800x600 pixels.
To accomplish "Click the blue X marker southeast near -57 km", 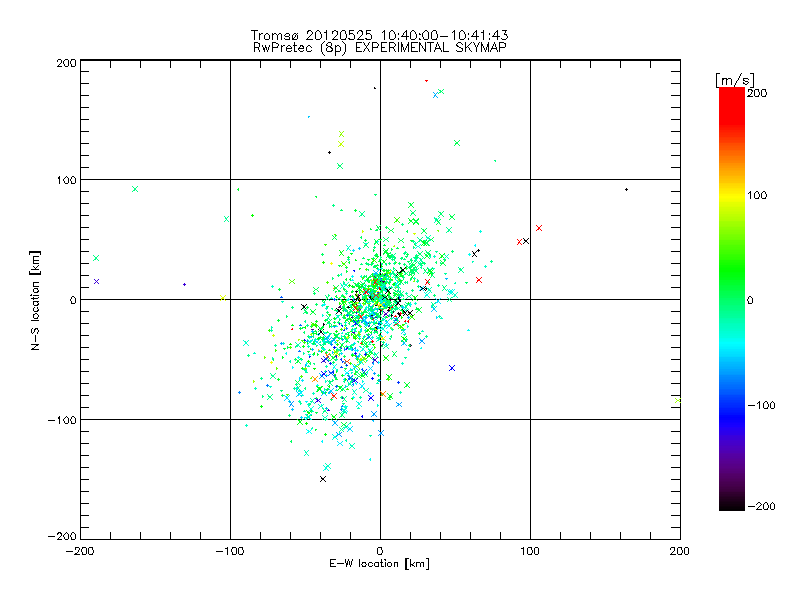I will tap(452, 368).
